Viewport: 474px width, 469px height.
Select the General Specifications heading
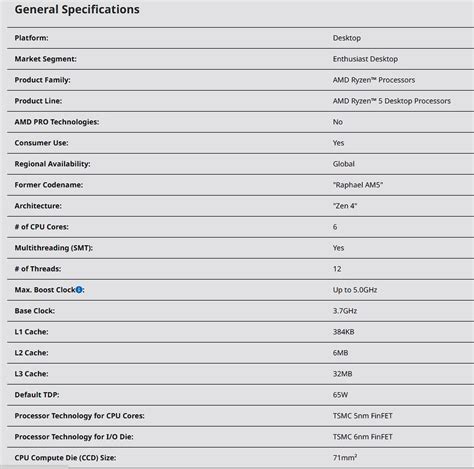click(77, 9)
